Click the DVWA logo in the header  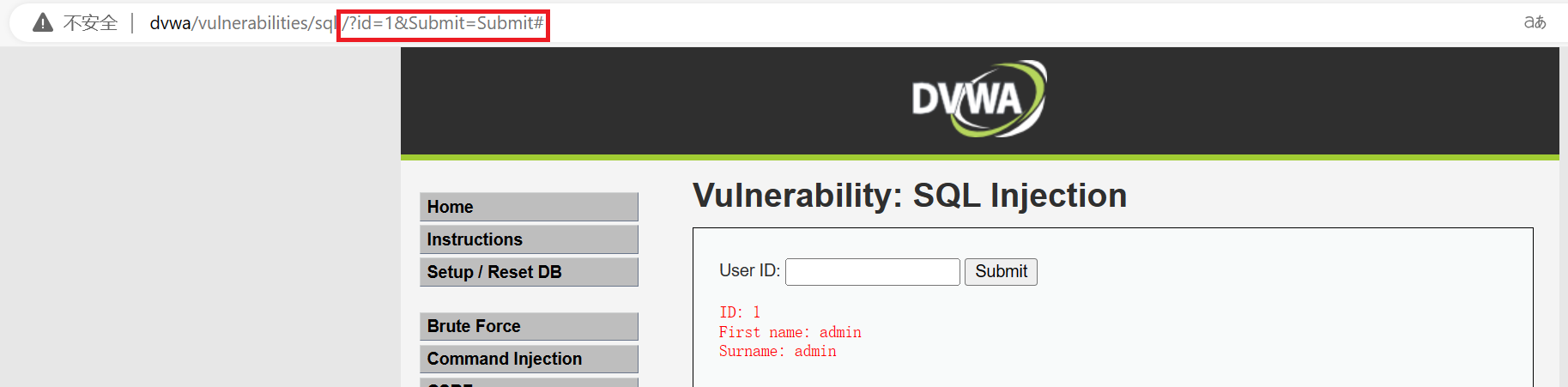[978, 99]
